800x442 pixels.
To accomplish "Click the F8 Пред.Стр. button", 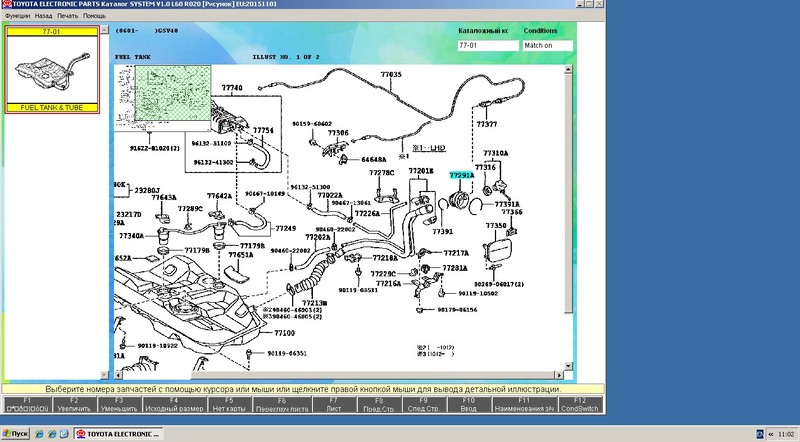I will pyautogui.click(x=379, y=404).
